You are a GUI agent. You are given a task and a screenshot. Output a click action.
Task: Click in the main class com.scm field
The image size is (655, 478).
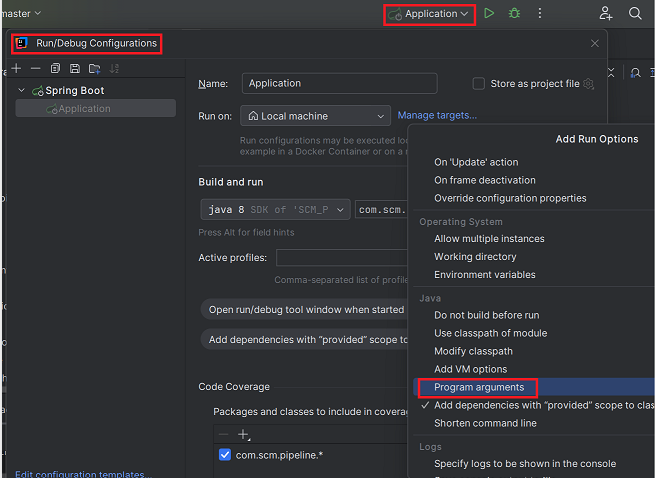381,209
